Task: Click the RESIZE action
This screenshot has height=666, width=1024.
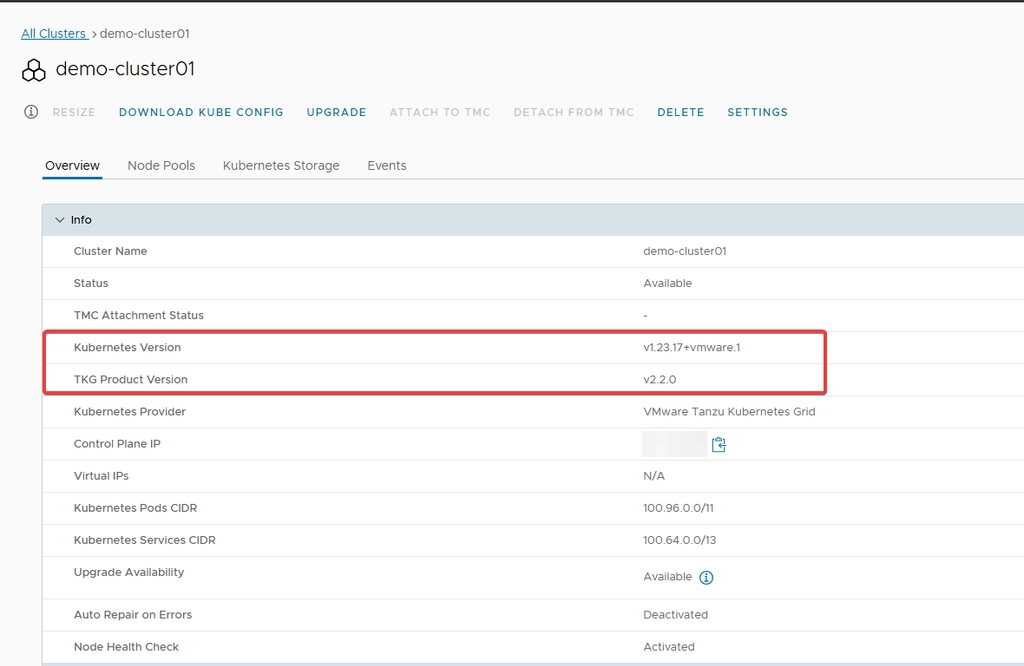Action: point(74,112)
